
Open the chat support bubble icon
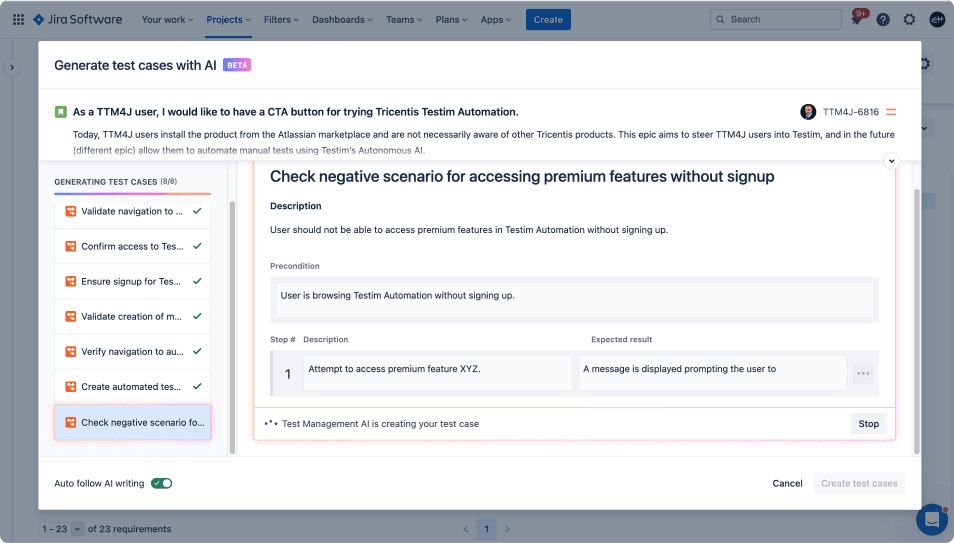[x=933, y=519]
